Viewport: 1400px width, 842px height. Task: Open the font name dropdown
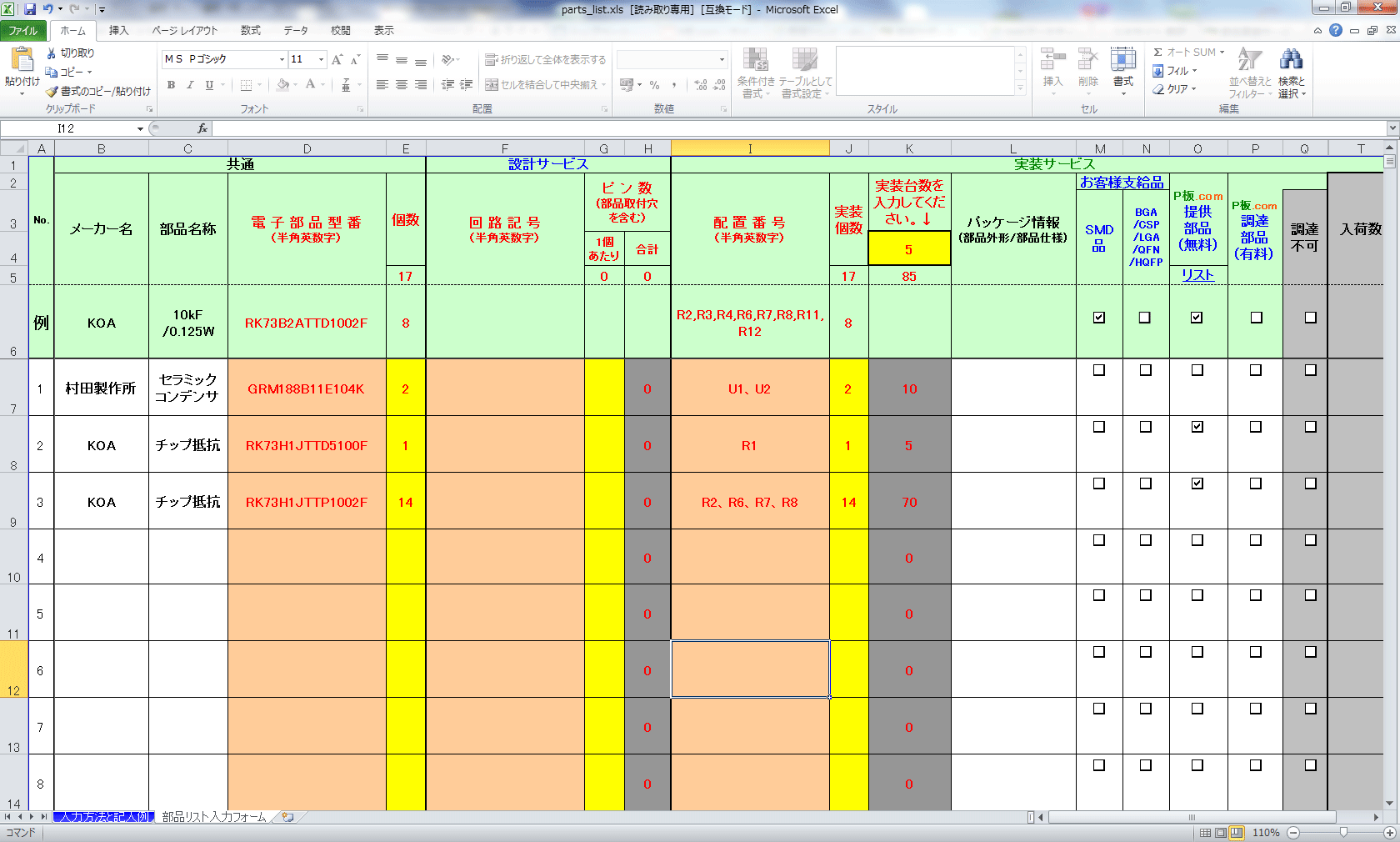[x=282, y=59]
